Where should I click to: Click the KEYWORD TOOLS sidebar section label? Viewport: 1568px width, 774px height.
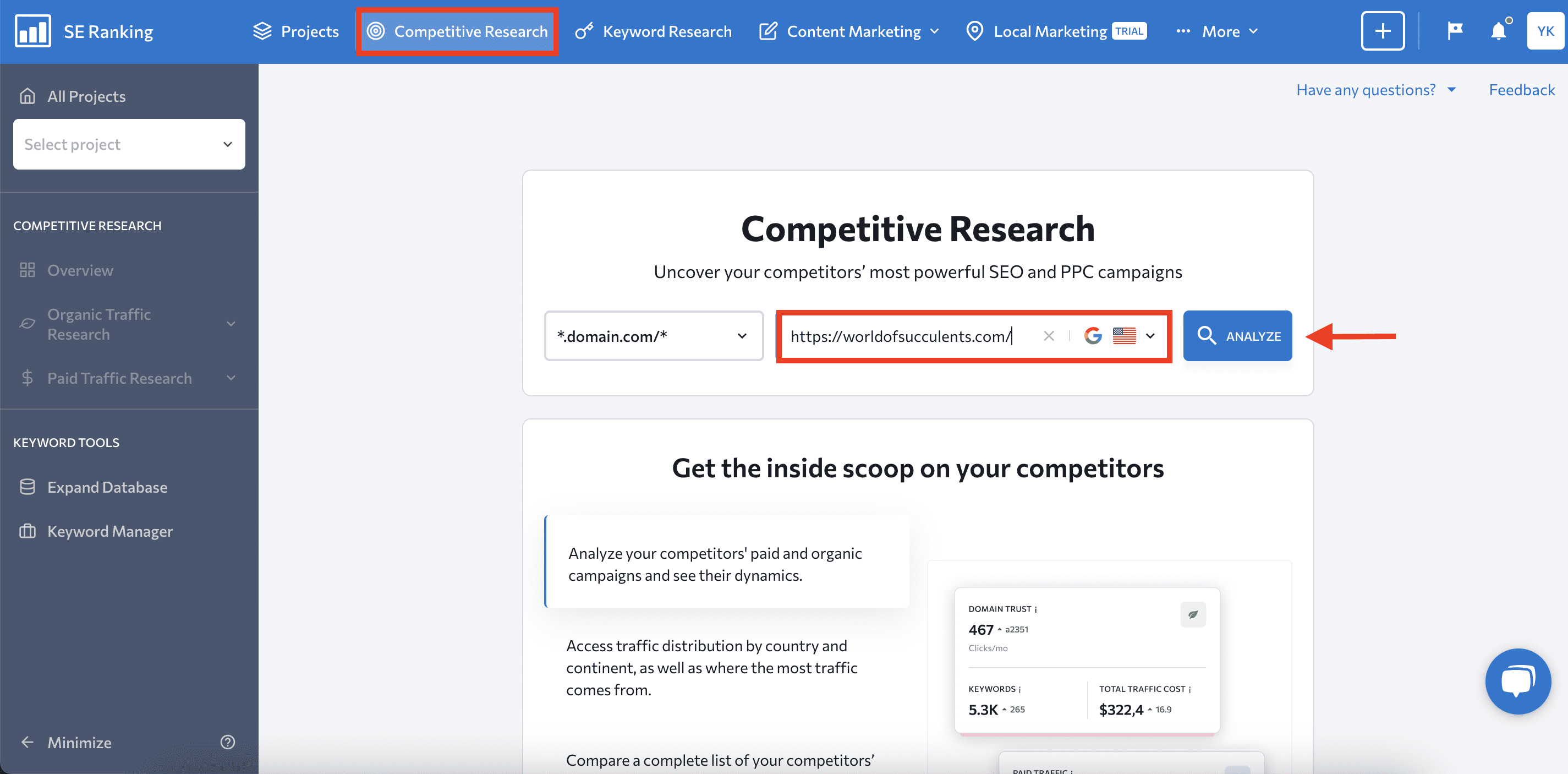point(67,443)
